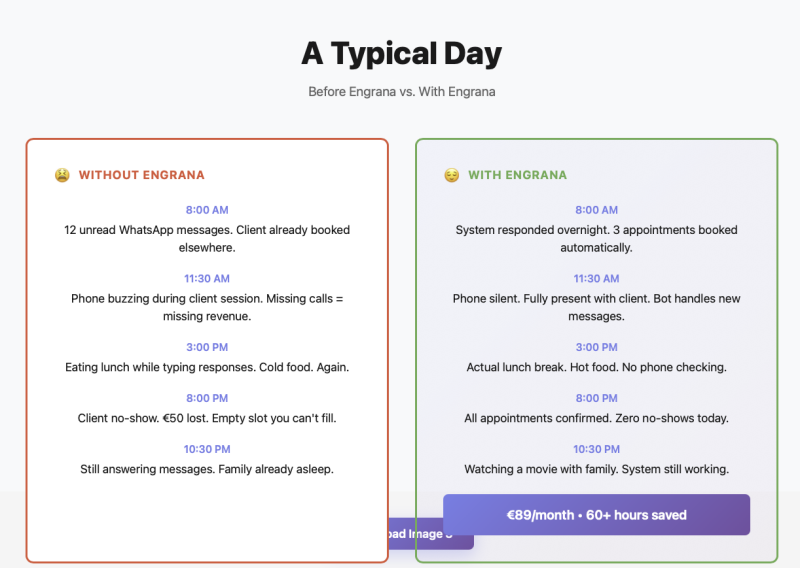Click the '12 unread WhatsApp messages' text
The height and width of the screenshot is (568, 800).
tap(207, 238)
